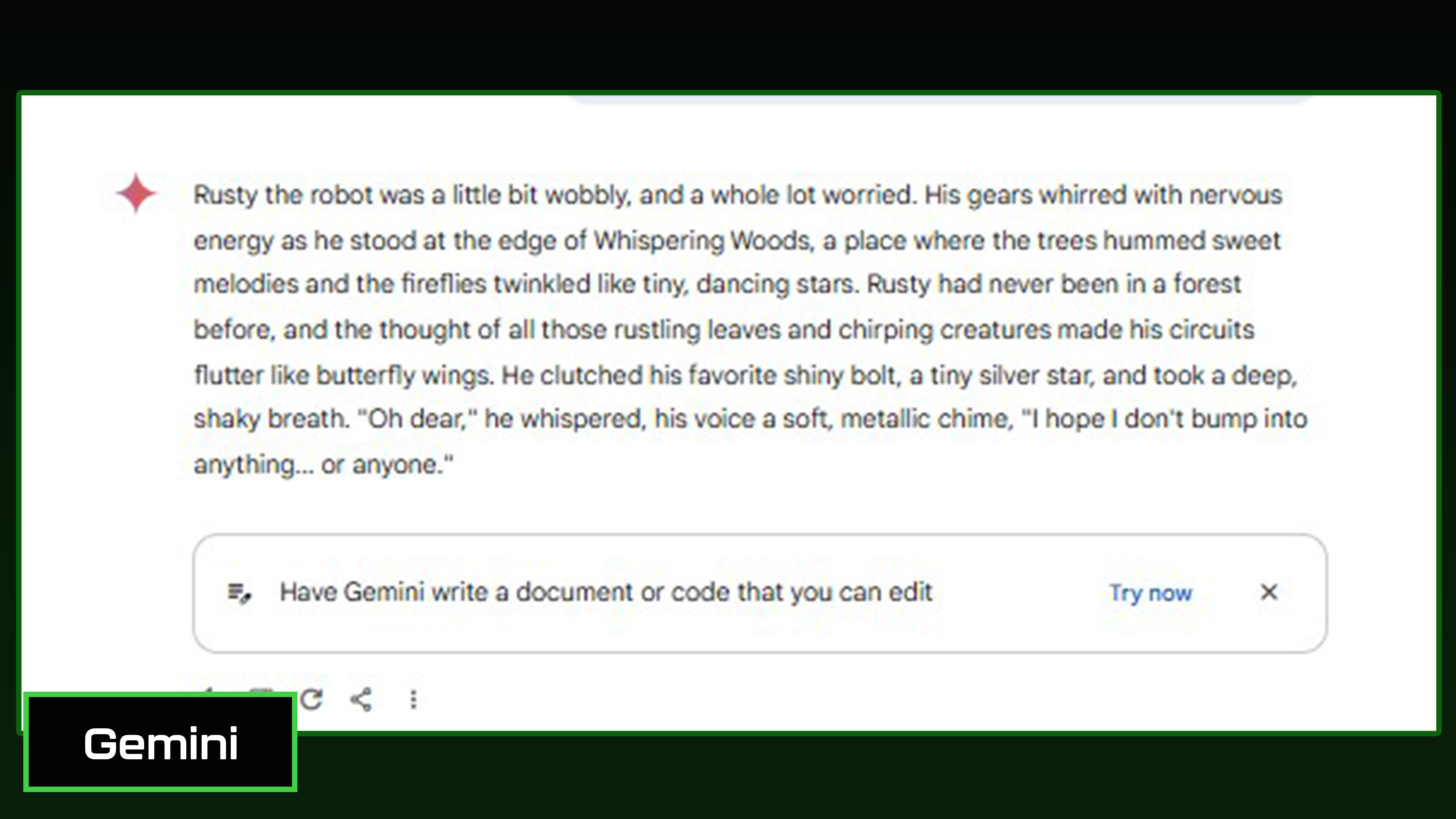This screenshot has width=1456, height=819.
Task: Open the three-dot more options menu
Action: coord(413,699)
